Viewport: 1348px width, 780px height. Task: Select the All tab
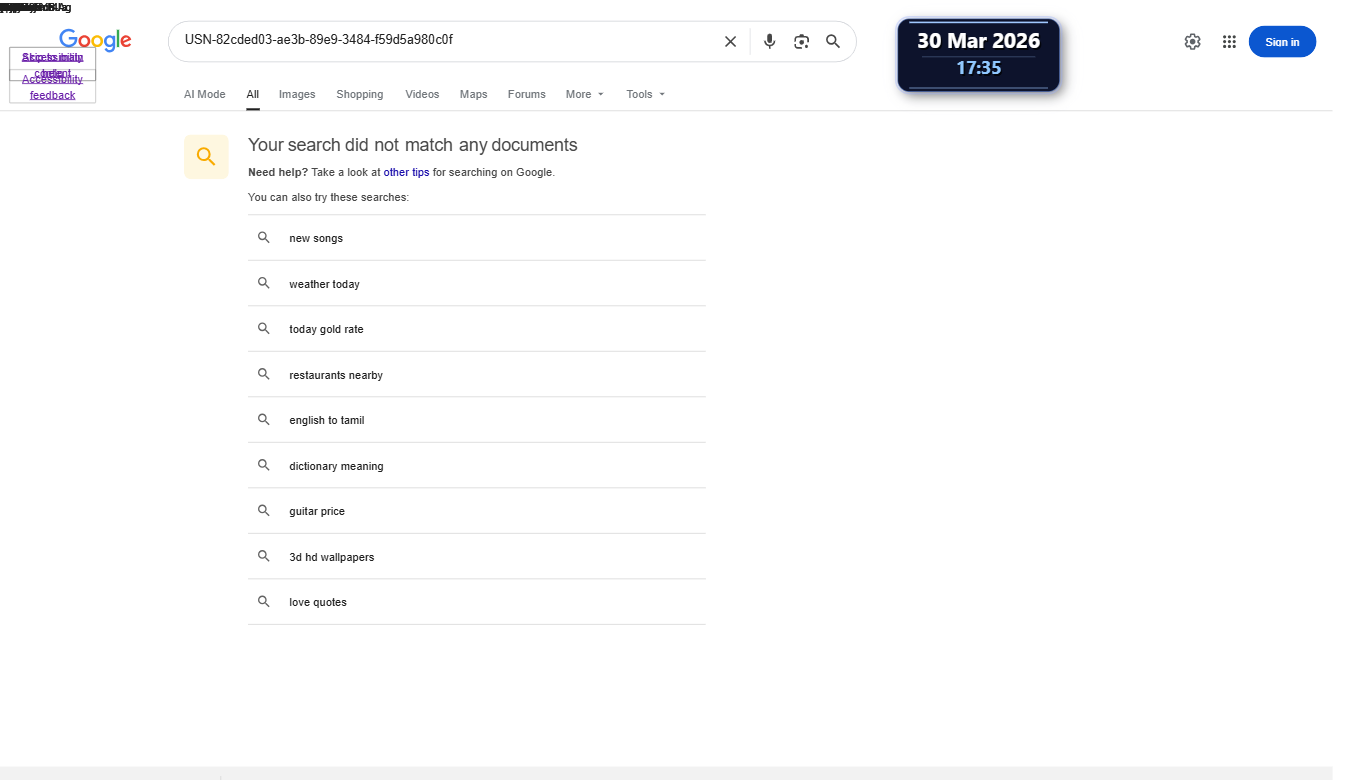point(253,94)
